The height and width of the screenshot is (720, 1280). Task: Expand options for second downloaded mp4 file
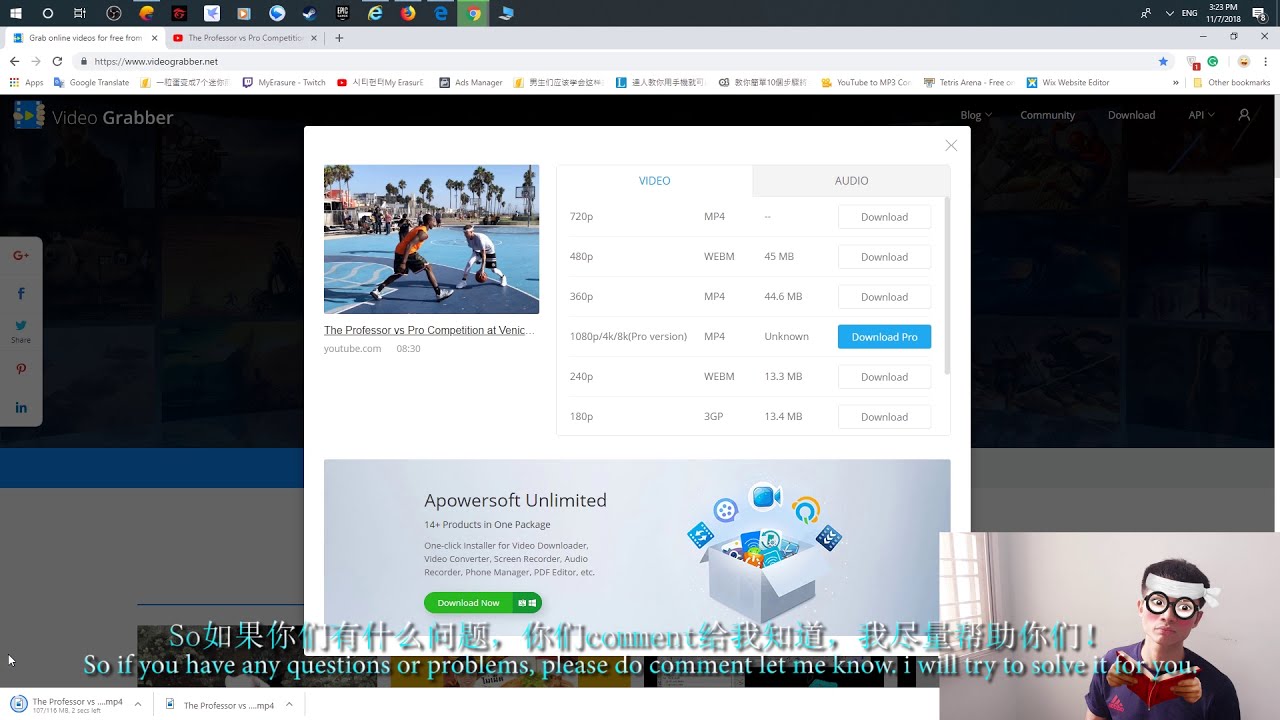point(289,704)
